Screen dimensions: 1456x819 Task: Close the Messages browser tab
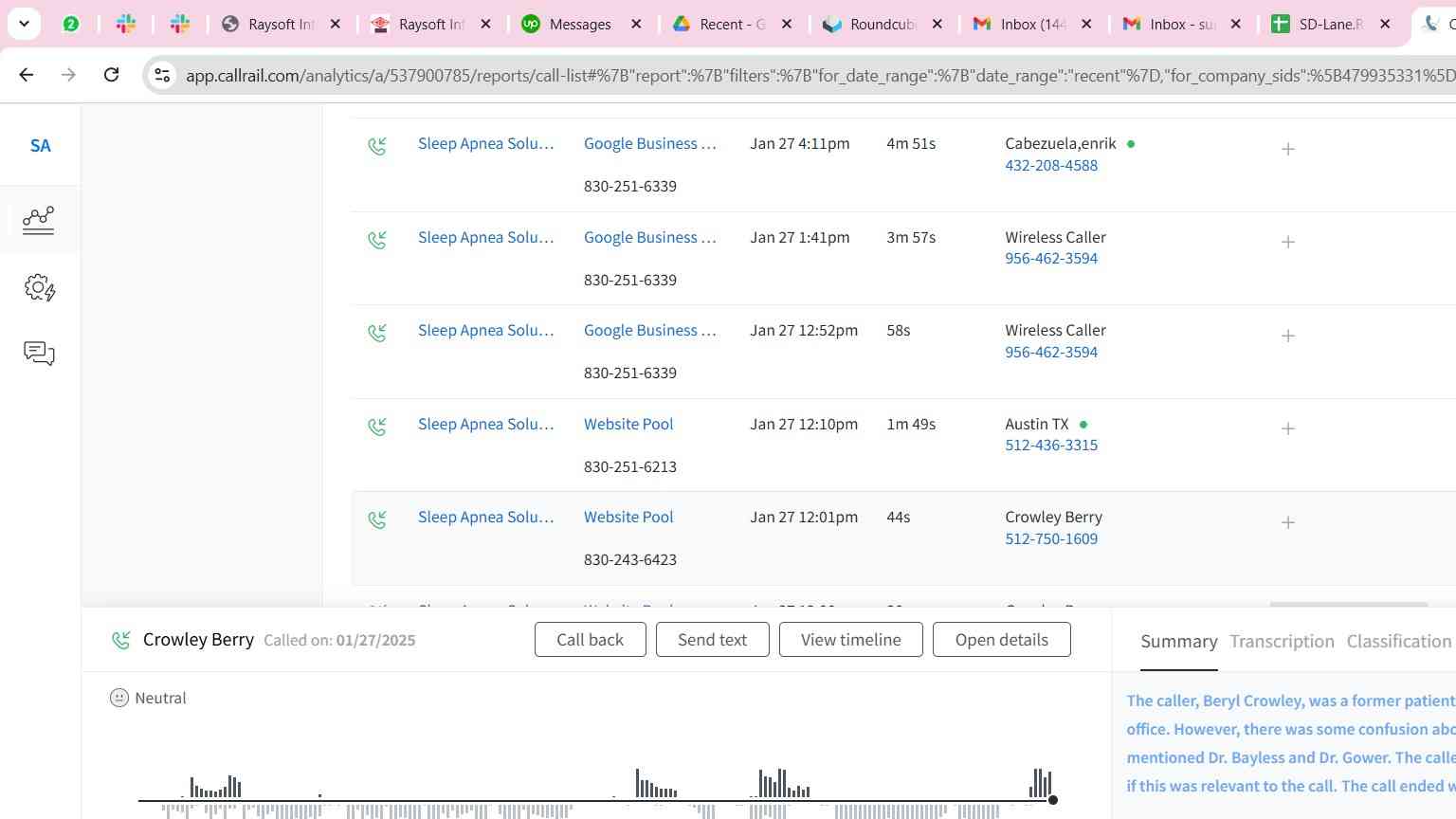click(637, 24)
